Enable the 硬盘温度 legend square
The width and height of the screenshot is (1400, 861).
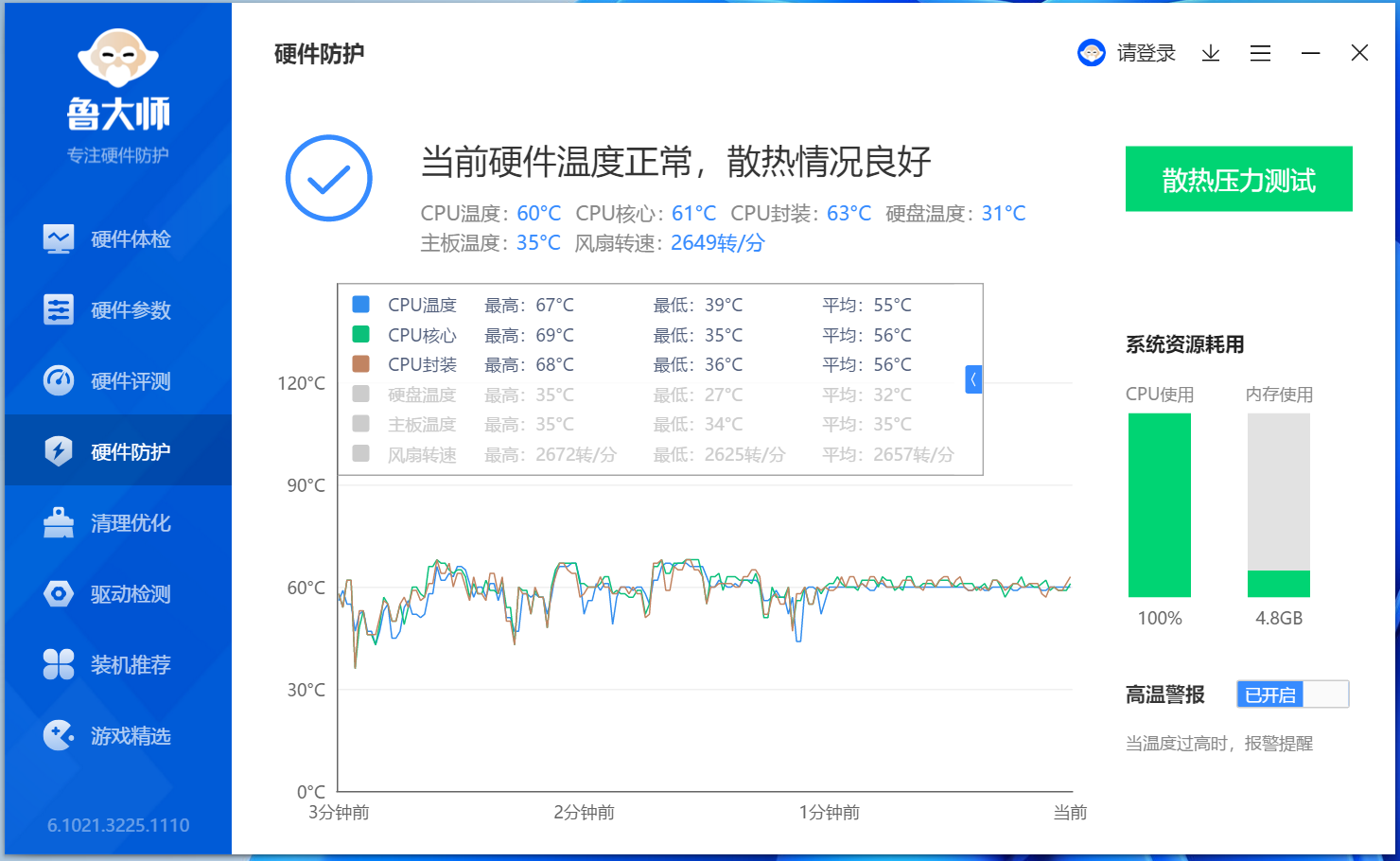click(x=360, y=394)
